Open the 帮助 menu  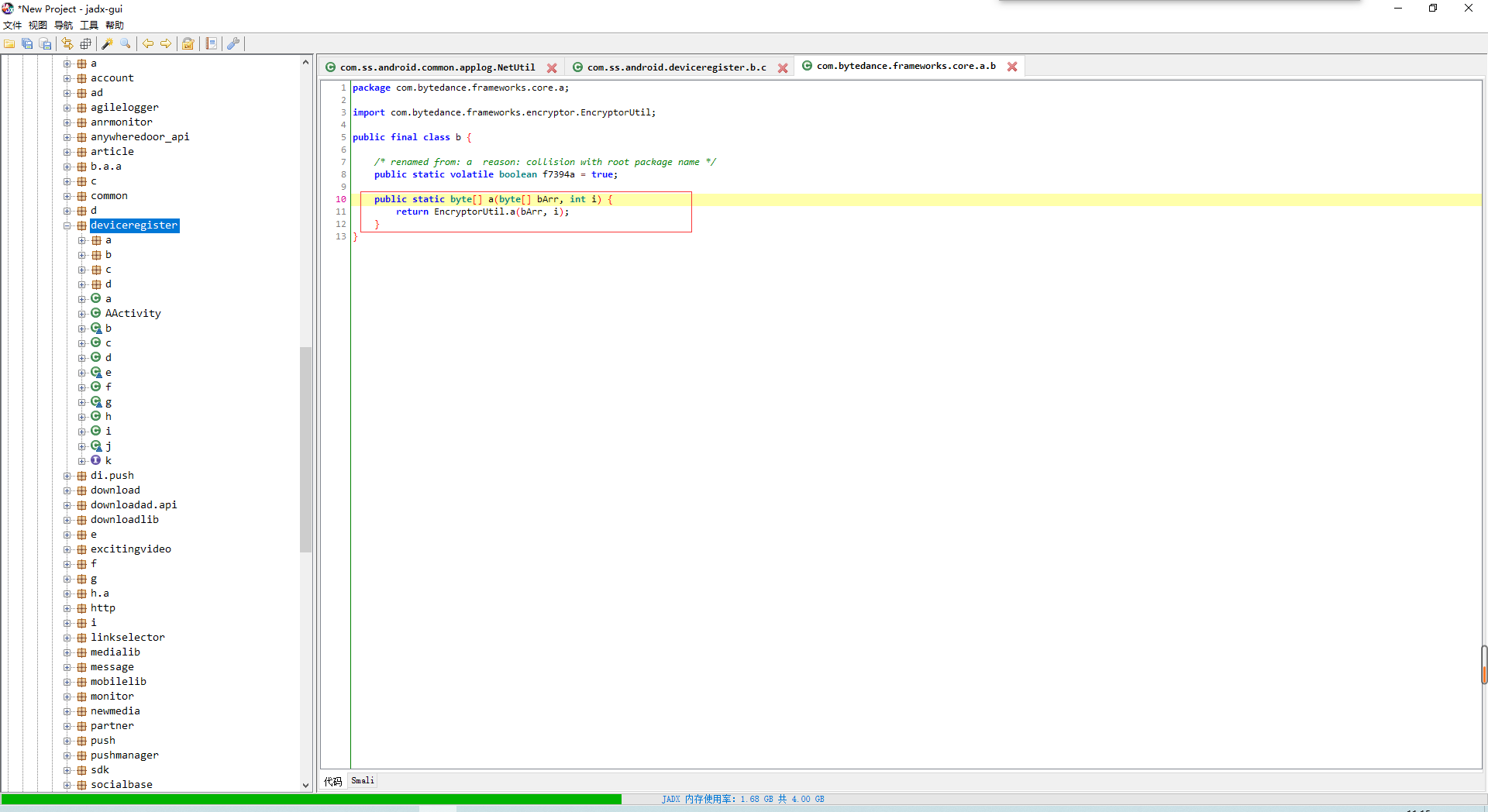(x=115, y=26)
